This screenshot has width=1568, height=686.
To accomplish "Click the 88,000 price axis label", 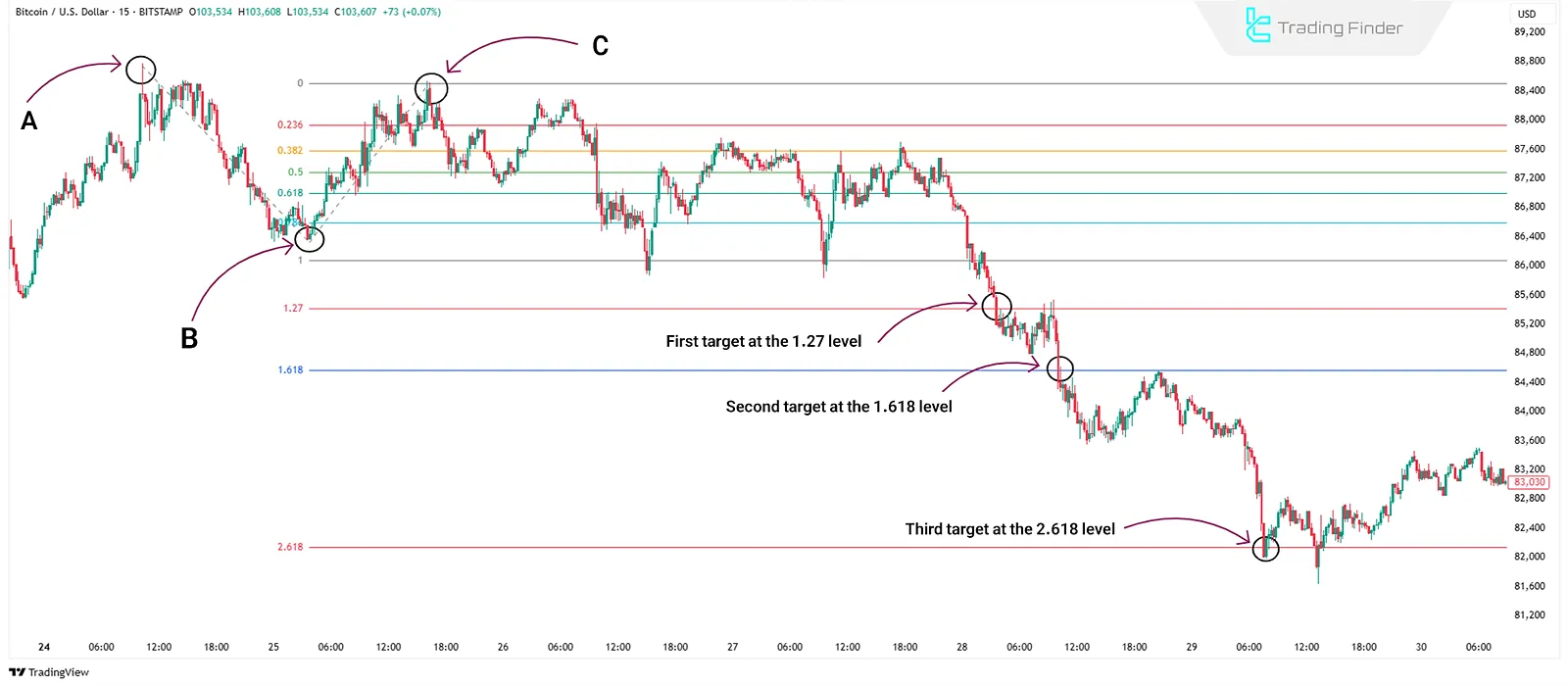I will [x=1530, y=120].
